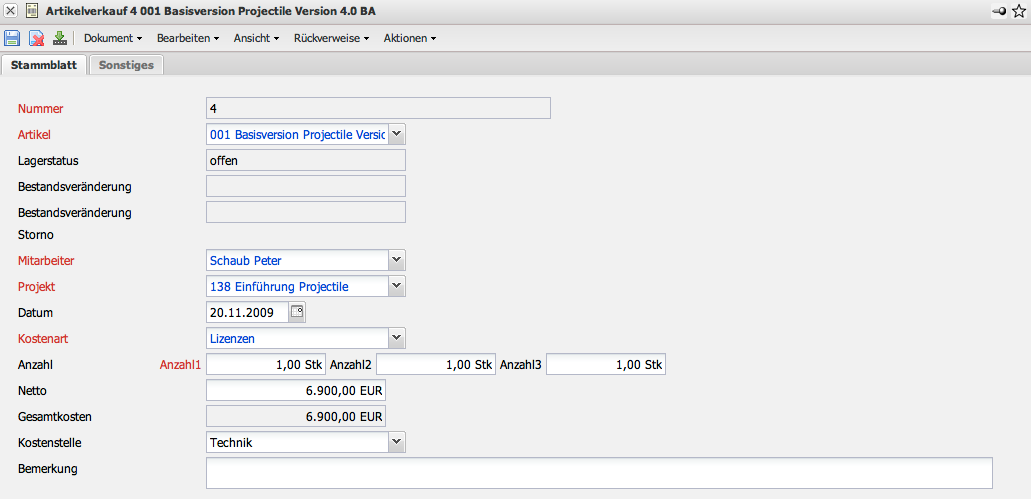Open the calendar picker beside Datum
Screen dimensions: 1031x499
[297, 312]
